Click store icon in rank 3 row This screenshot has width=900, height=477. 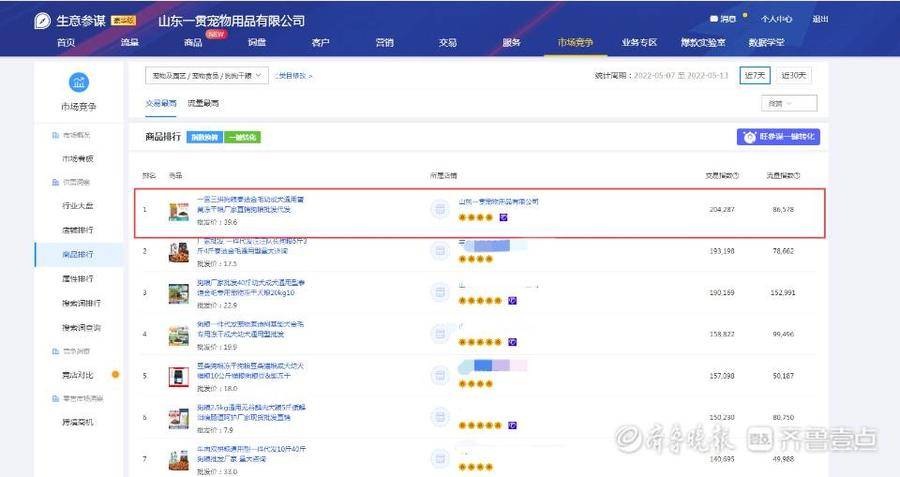click(440, 292)
